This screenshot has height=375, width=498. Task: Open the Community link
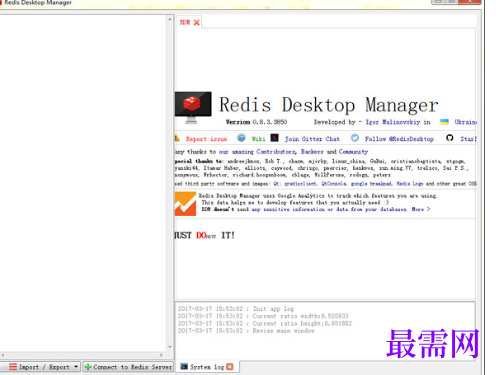[x=353, y=152]
